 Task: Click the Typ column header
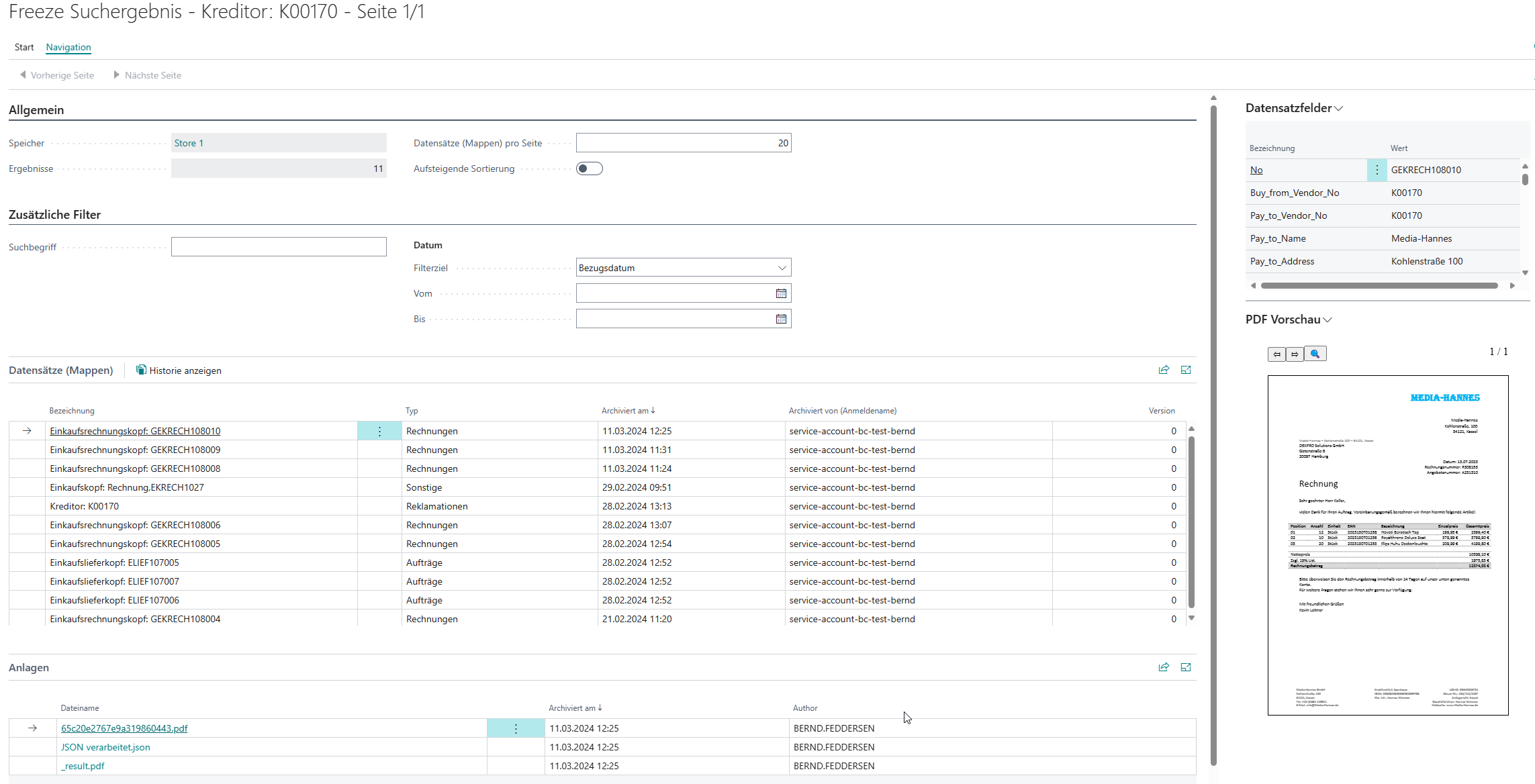click(x=412, y=411)
